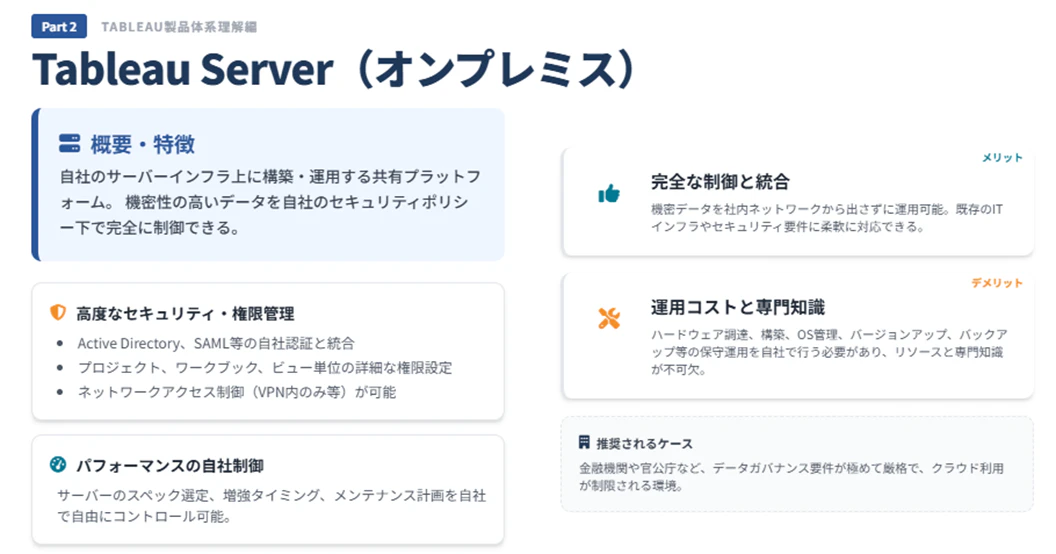Click the Part 2 badge
This screenshot has height=554, width=1056.
[x=59, y=27]
